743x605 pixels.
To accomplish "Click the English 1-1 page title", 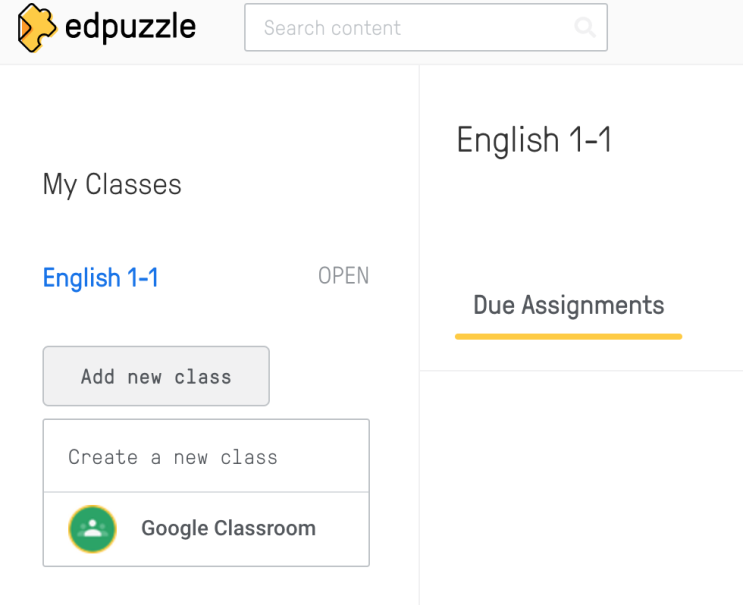I will coord(534,140).
